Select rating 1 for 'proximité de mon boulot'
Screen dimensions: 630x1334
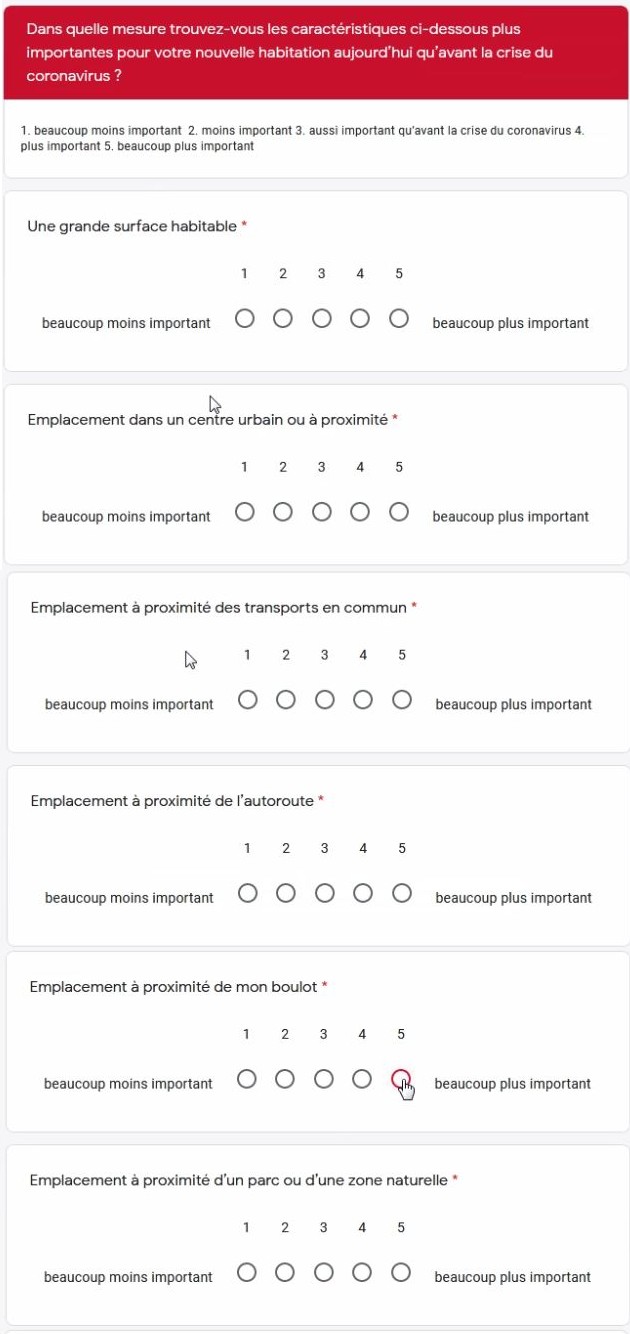(x=246, y=1079)
